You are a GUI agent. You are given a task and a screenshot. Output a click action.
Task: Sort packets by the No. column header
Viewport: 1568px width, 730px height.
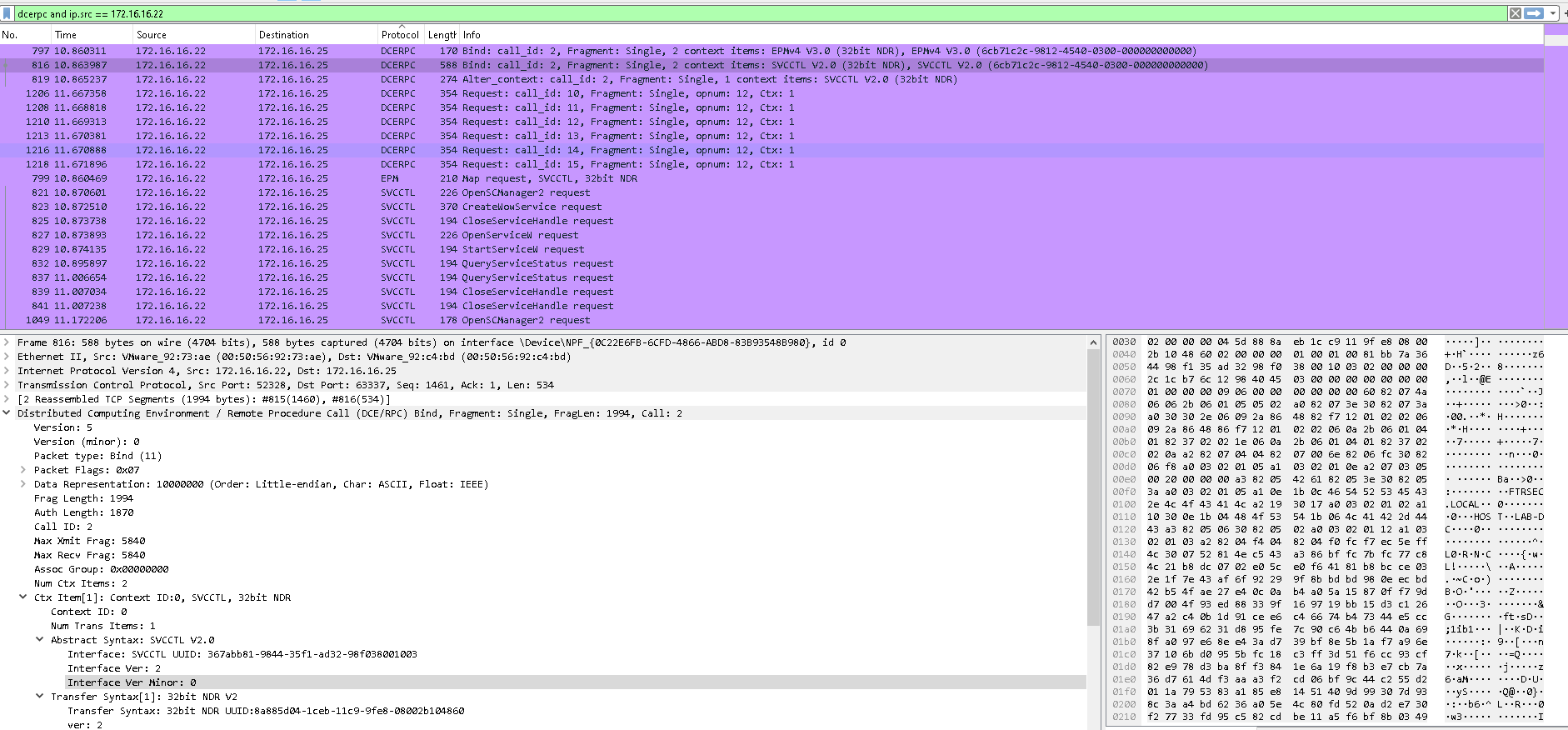click(25, 35)
